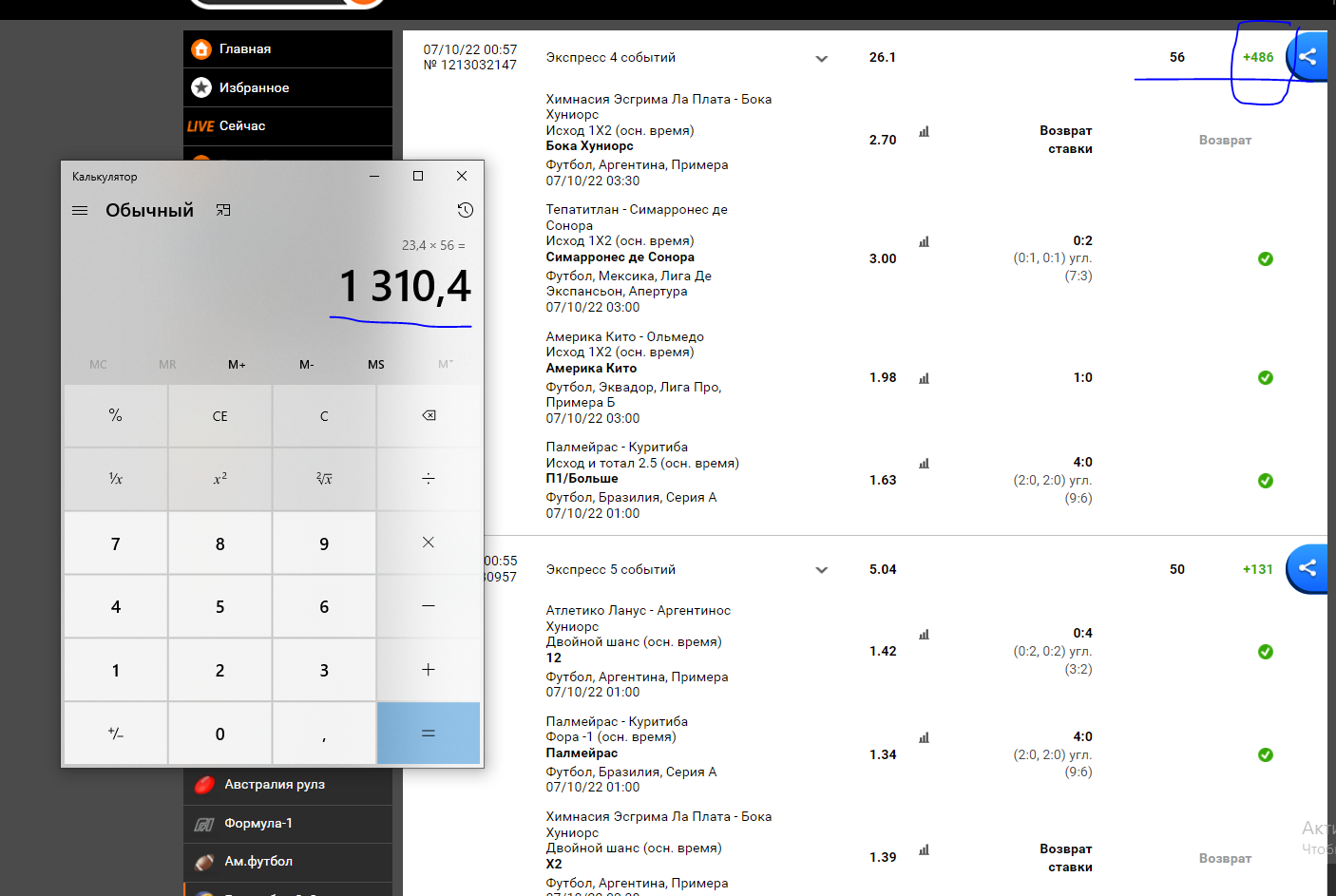Click digit 6 on calculator
The image size is (1336, 896).
click(x=324, y=606)
